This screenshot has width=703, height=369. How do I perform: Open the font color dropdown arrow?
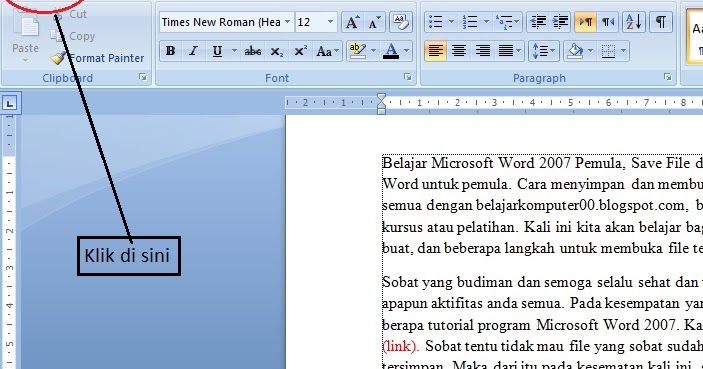click(407, 51)
